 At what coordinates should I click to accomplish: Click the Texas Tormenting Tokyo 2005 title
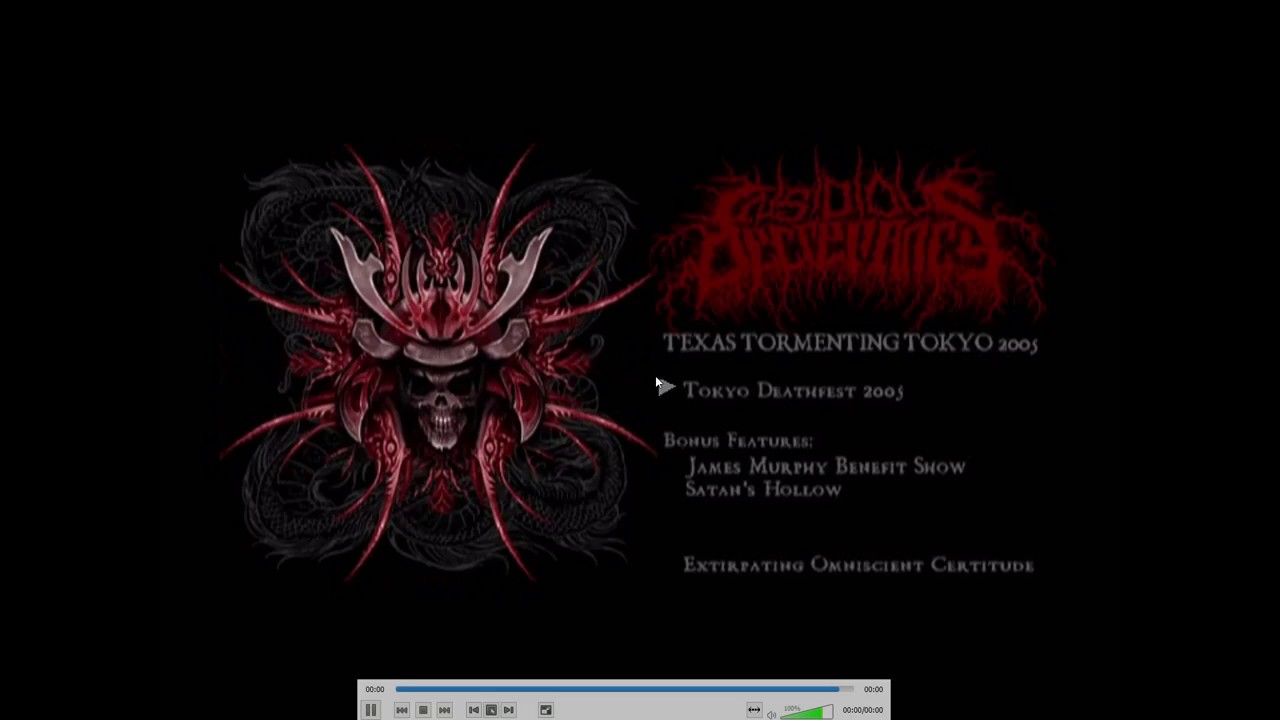tap(850, 343)
